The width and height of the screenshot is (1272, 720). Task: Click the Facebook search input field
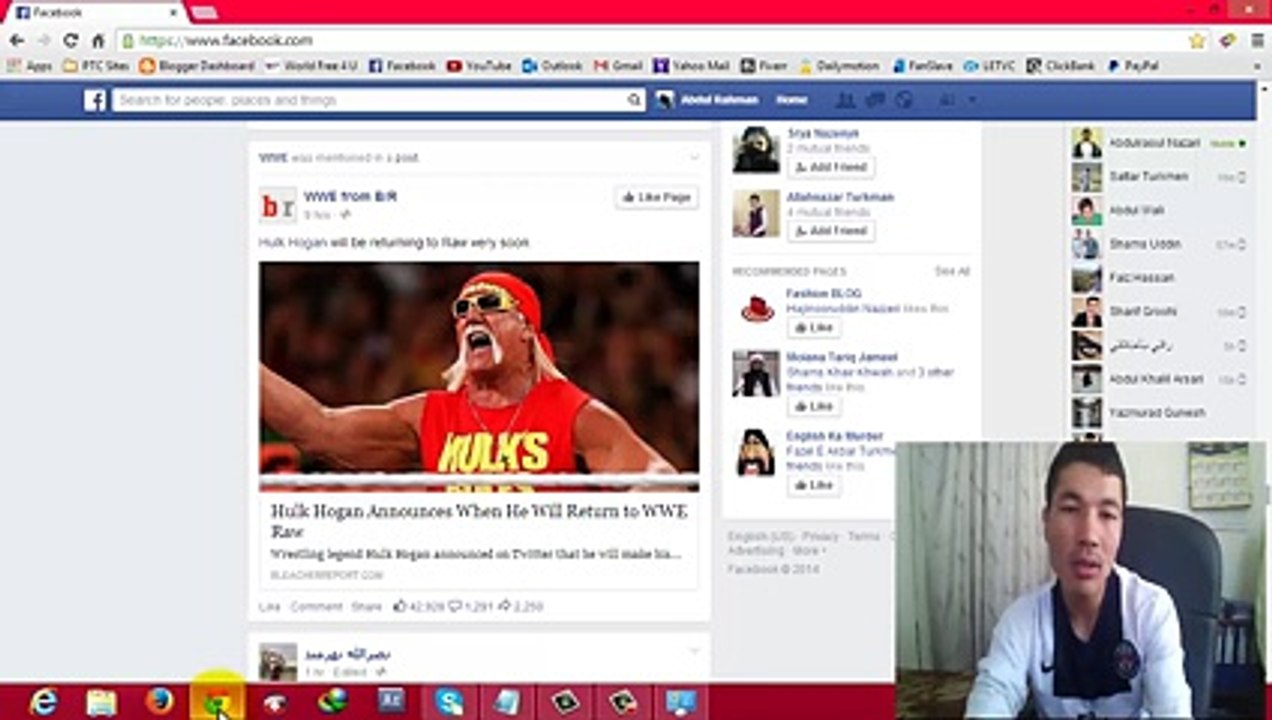(x=368, y=100)
